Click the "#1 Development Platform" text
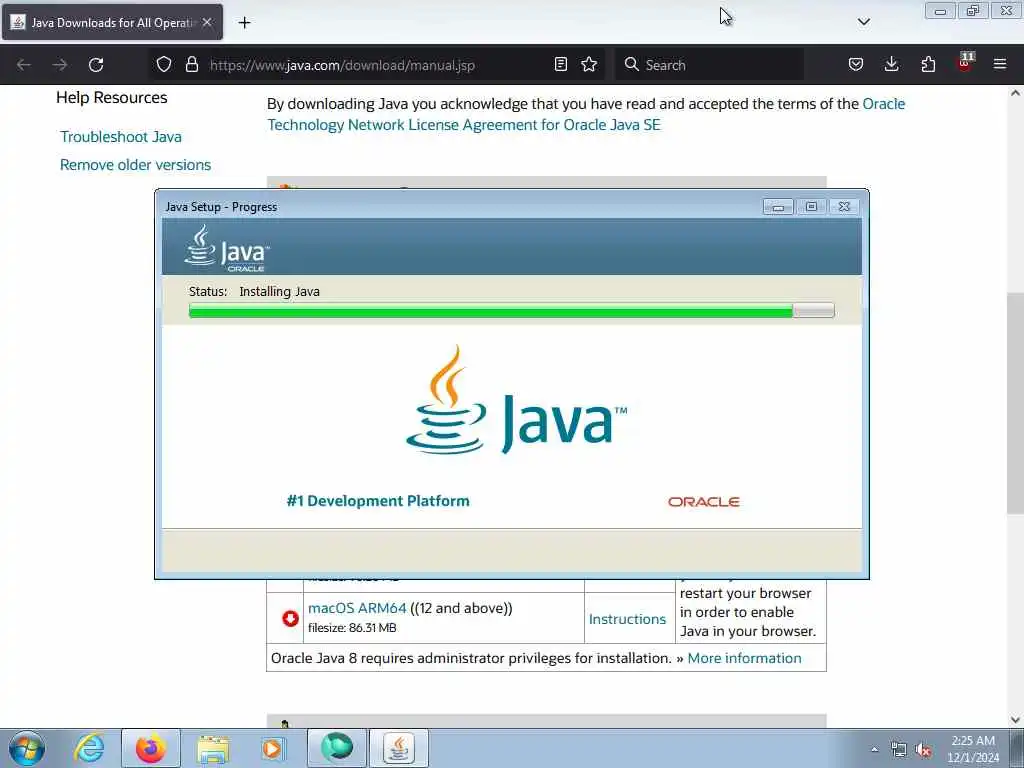The image size is (1024, 768). coord(378,501)
